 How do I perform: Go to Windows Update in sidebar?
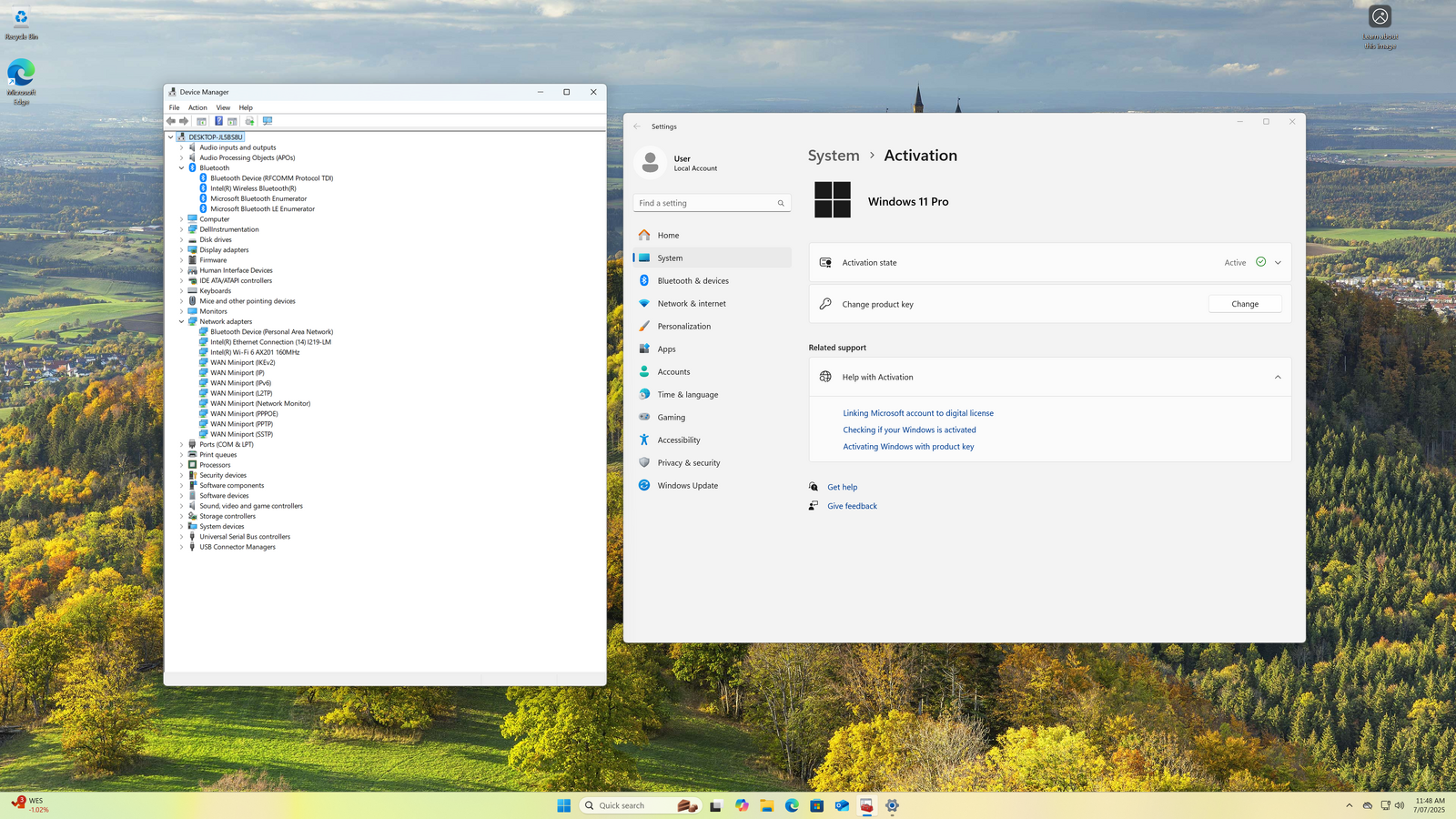(687, 486)
